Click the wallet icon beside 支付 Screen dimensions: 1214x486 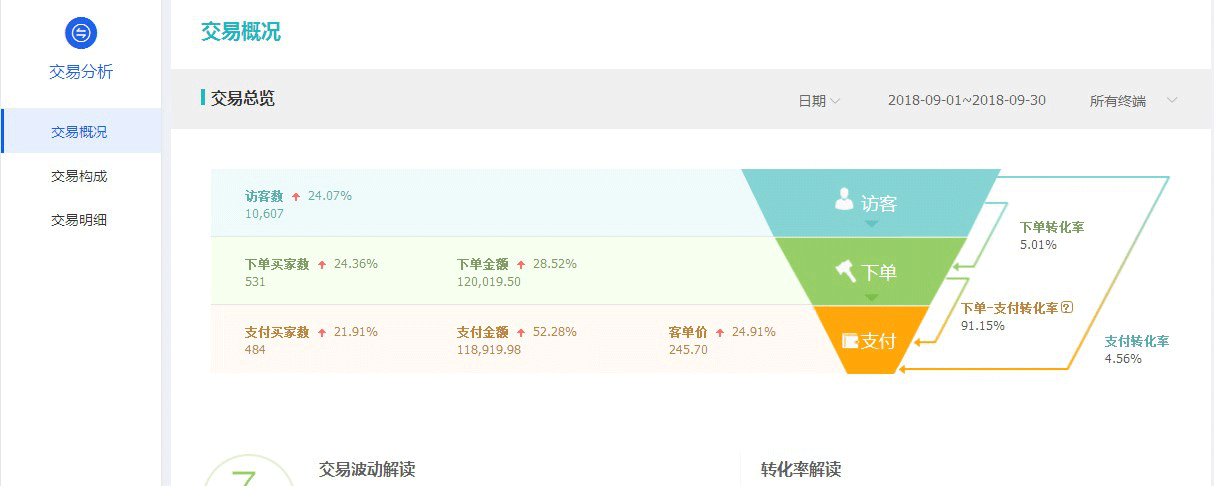851,341
